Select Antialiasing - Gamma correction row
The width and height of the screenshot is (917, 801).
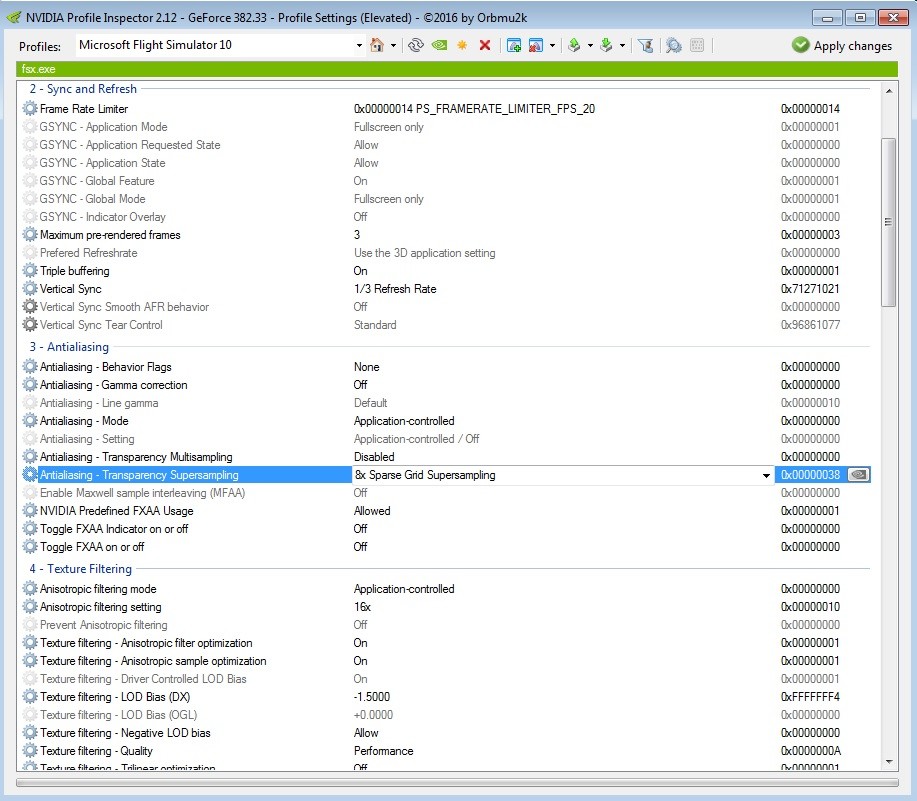tap(446, 385)
